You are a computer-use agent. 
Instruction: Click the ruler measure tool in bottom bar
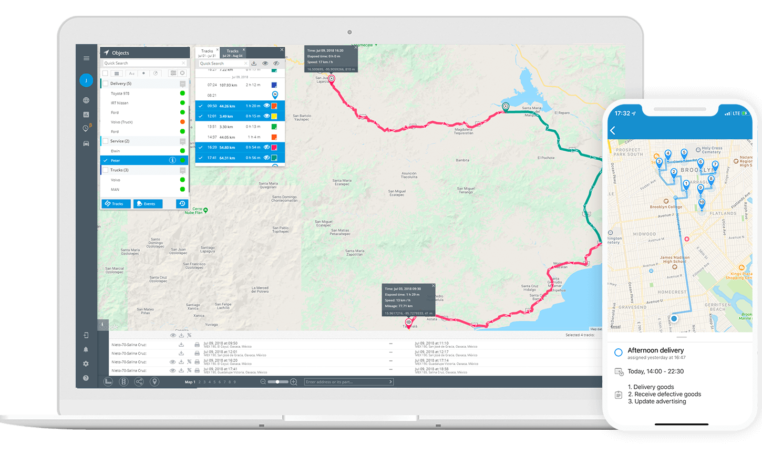[x=108, y=382]
